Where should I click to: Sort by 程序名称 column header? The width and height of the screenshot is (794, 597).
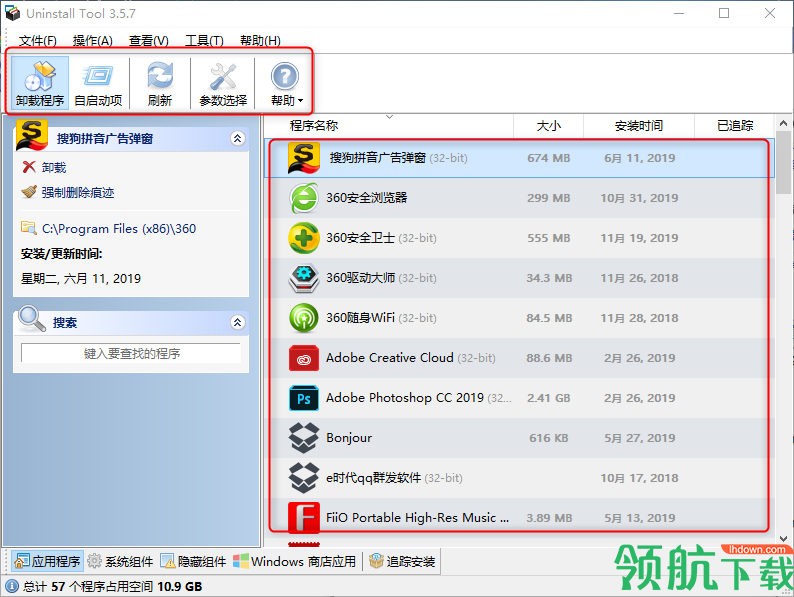tap(314, 125)
